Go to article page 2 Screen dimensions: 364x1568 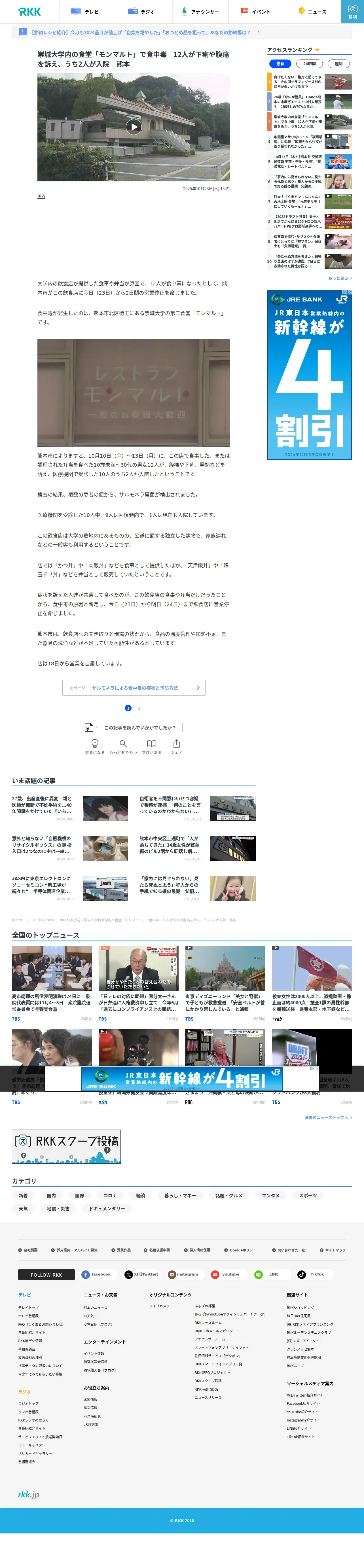tap(139, 708)
